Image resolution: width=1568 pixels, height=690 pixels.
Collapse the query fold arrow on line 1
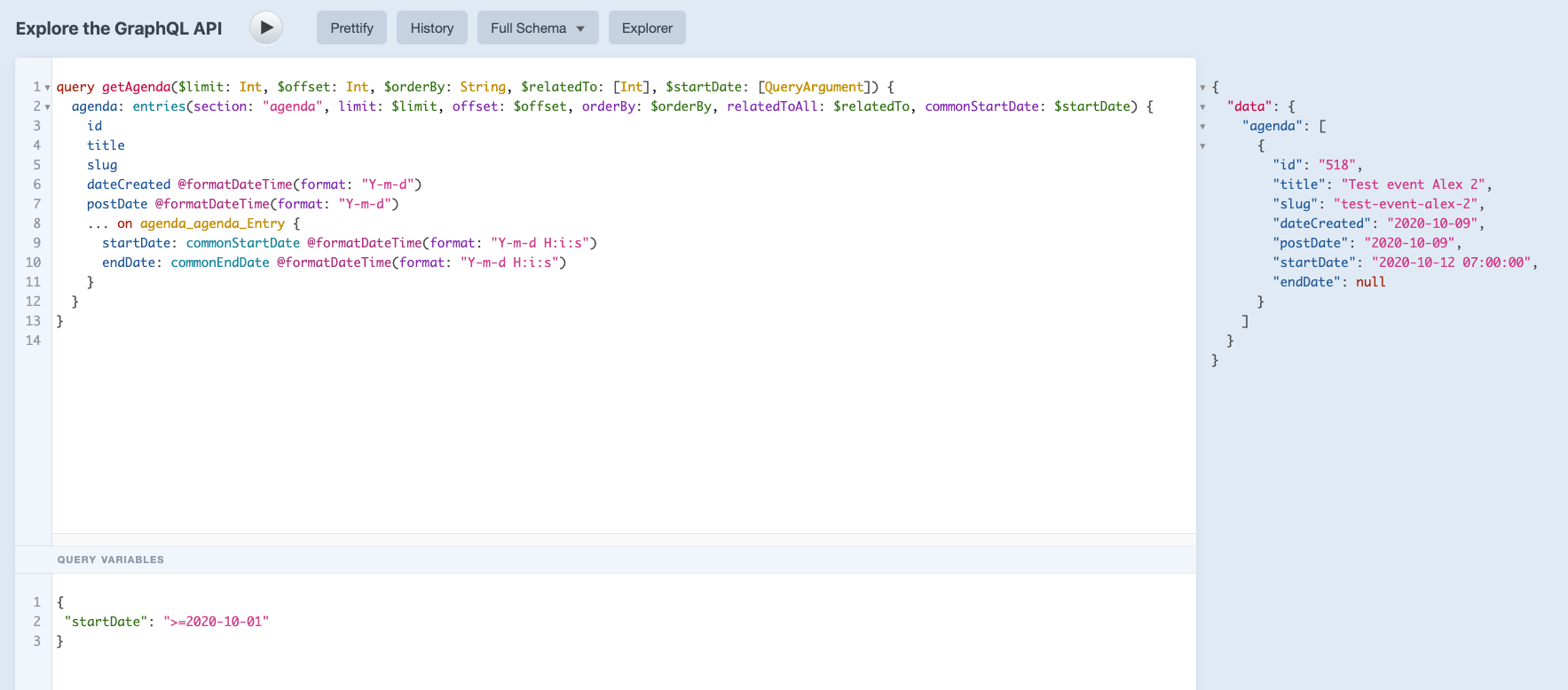point(48,88)
